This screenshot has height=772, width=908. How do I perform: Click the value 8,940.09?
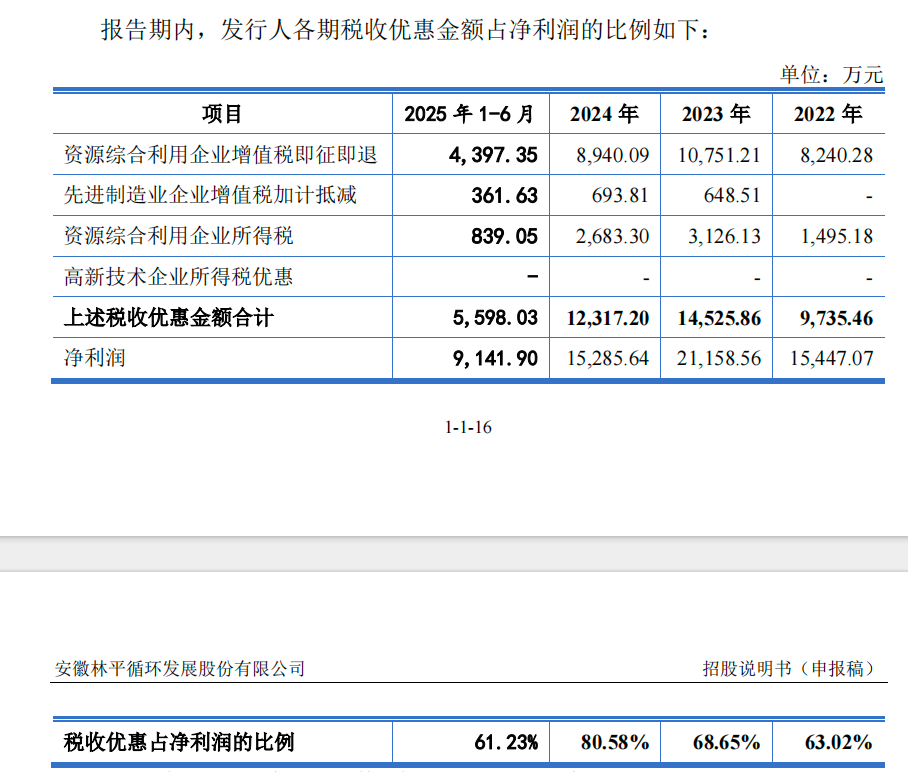pyautogui.click(x=613, y=155)
